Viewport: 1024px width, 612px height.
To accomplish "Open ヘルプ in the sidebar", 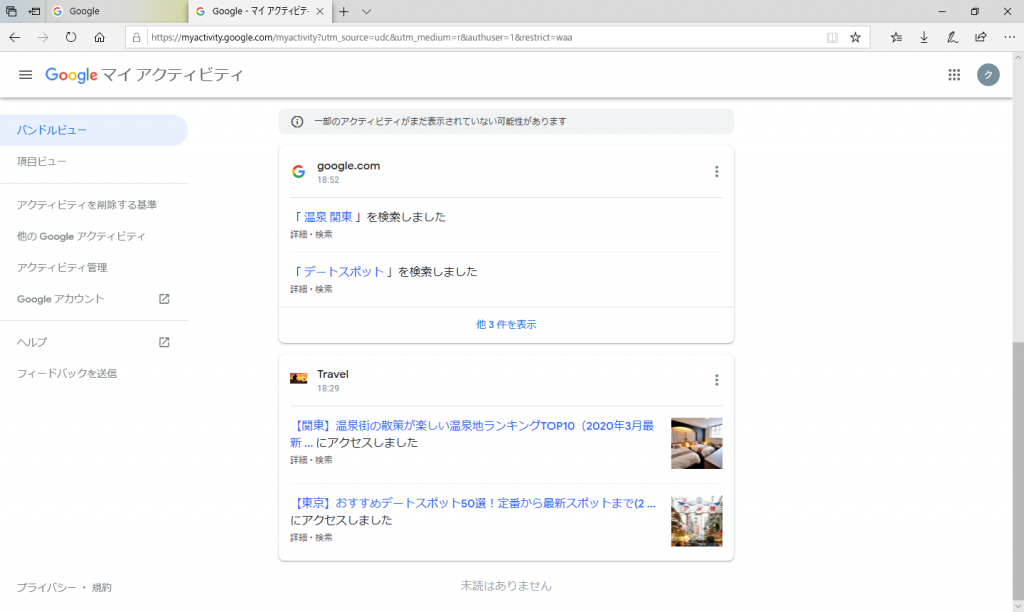I will coord(93,342).
